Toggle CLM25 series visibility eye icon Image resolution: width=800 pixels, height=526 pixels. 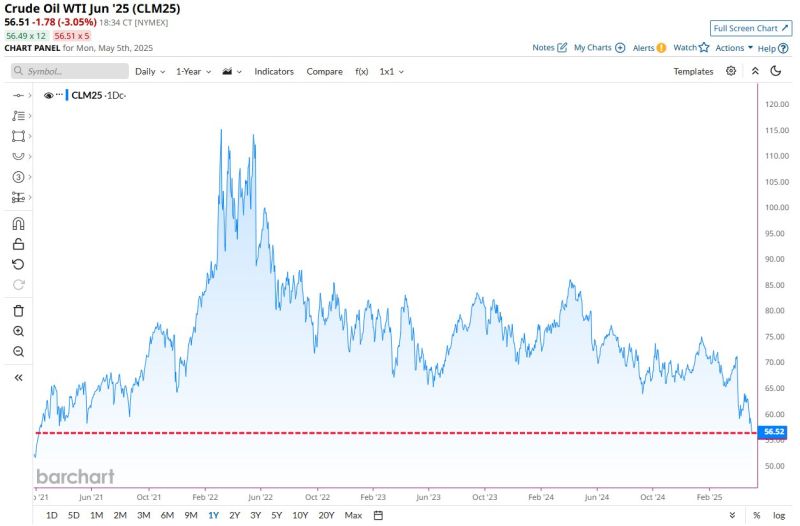[47, 95]
